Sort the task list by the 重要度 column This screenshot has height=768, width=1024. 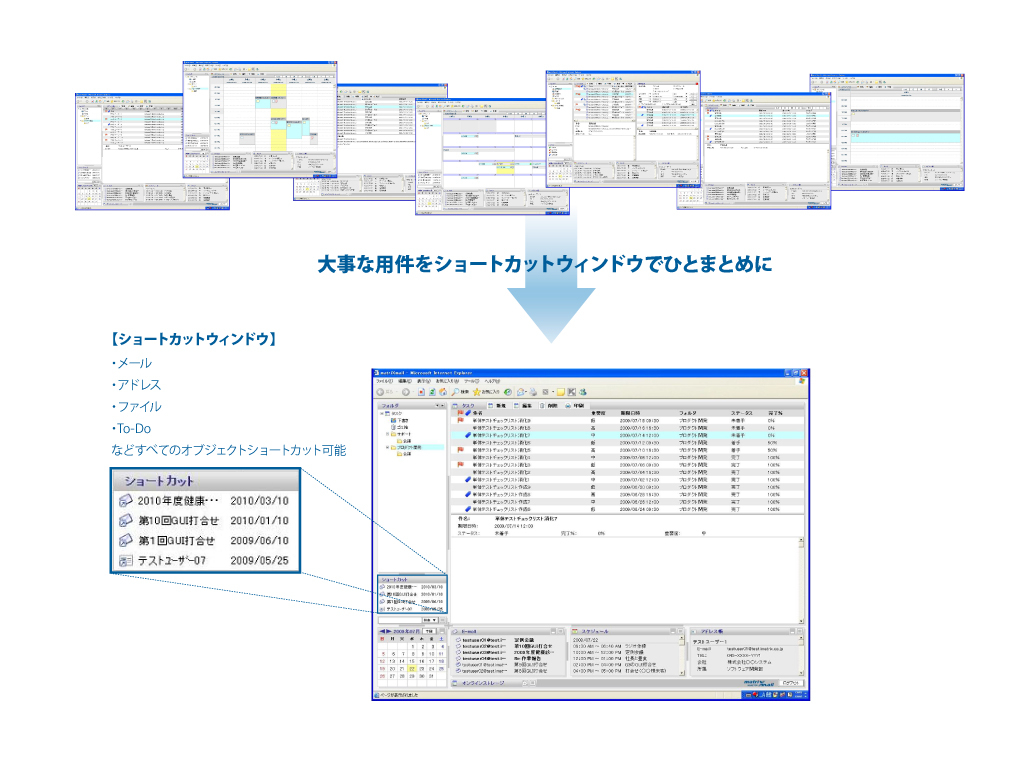point(598,413)
